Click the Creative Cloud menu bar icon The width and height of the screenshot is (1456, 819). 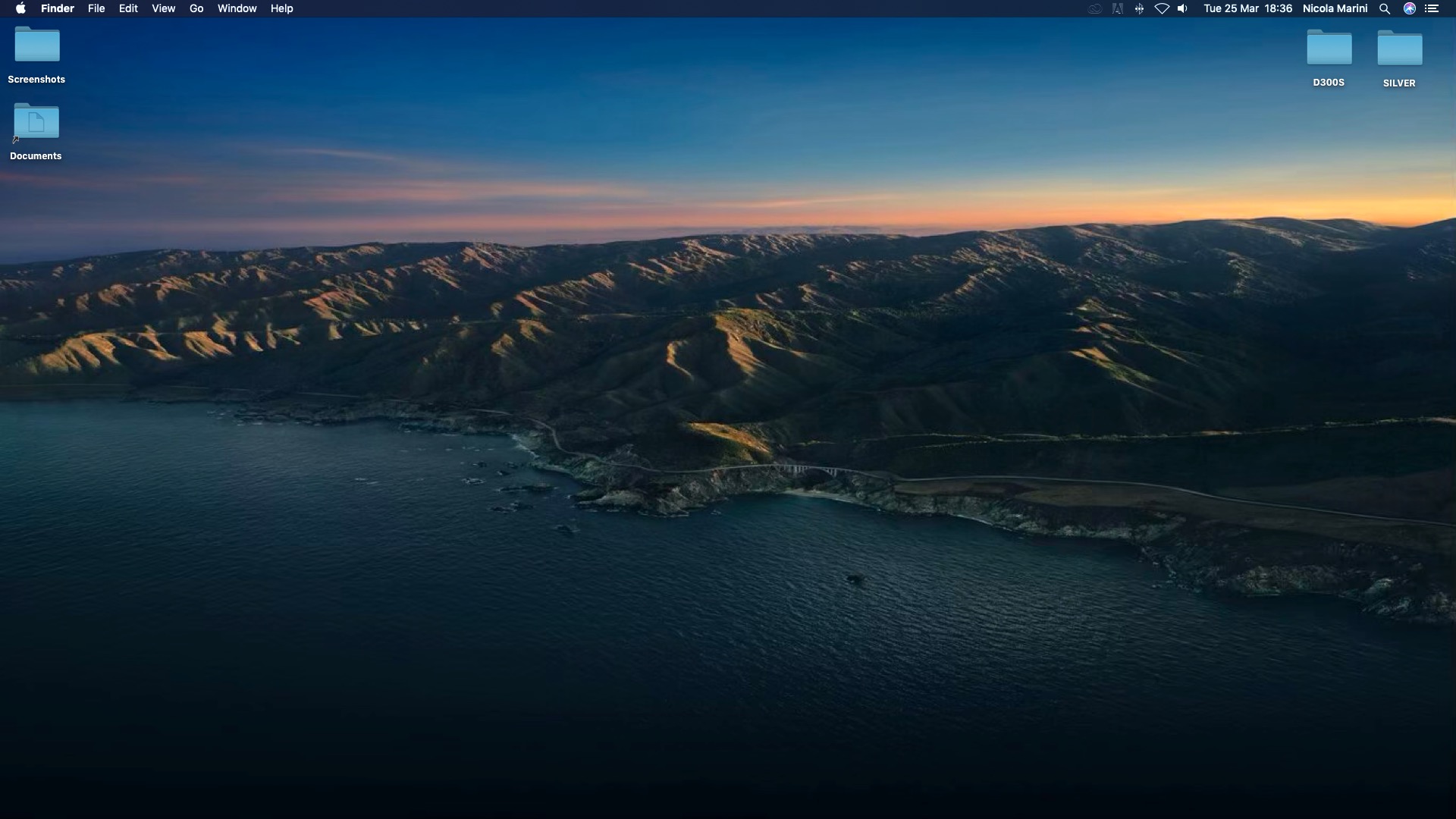coord(1095,8)
